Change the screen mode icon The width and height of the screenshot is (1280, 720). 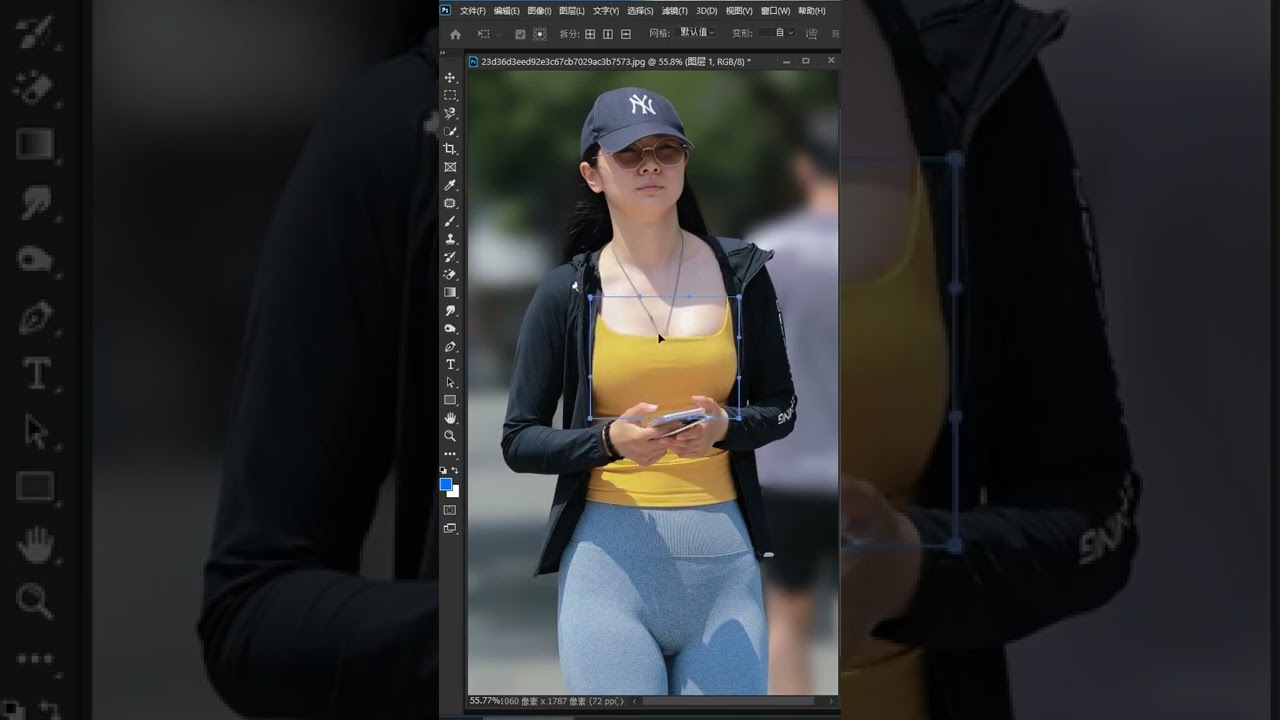point(450,528)
